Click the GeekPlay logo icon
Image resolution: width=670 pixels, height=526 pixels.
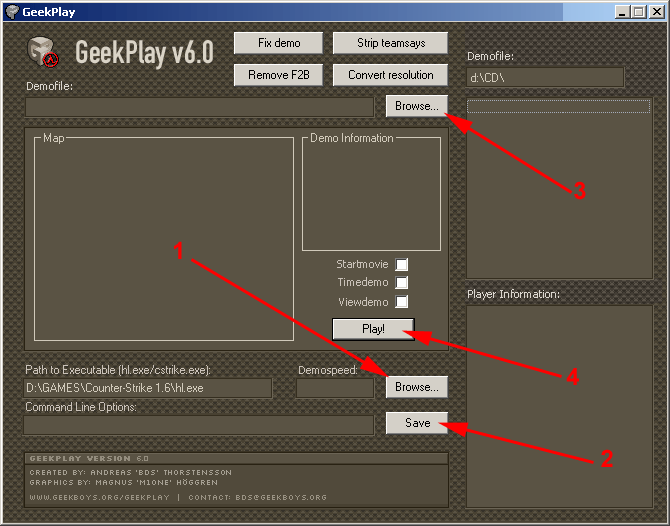coord(43,51)
